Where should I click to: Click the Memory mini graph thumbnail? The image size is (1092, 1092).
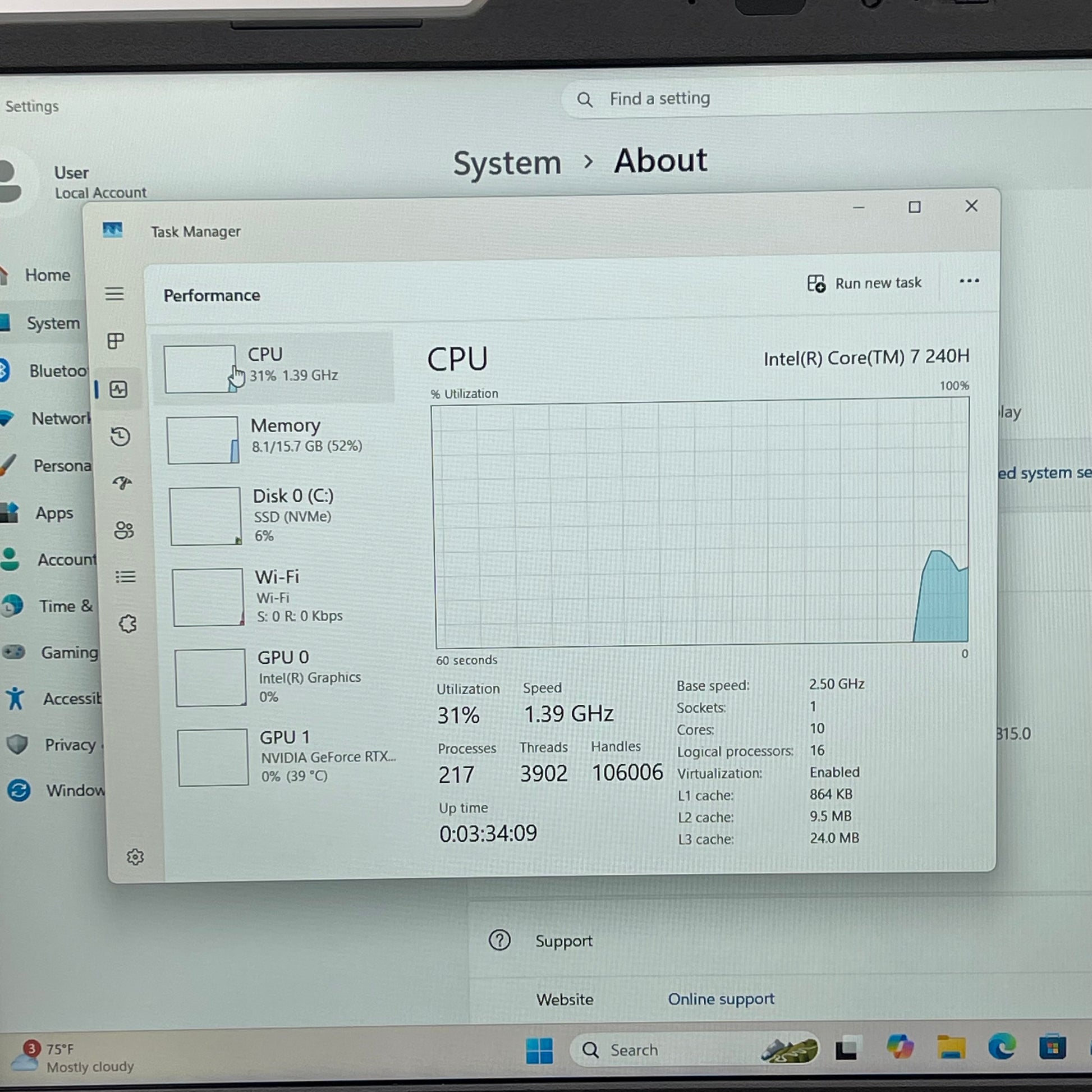point(203,440)
